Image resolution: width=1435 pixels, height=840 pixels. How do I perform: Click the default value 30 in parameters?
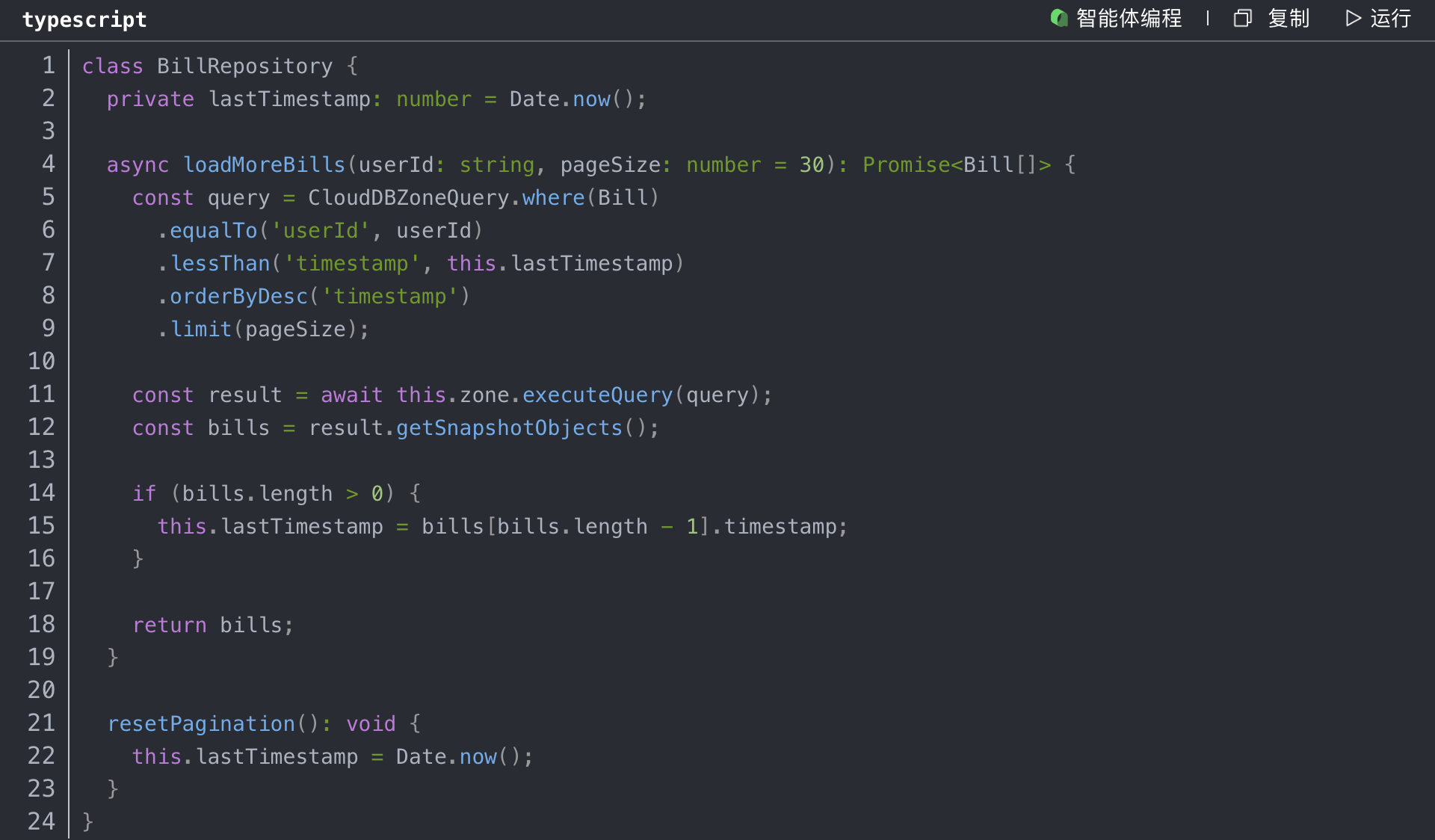click(812, 164)
